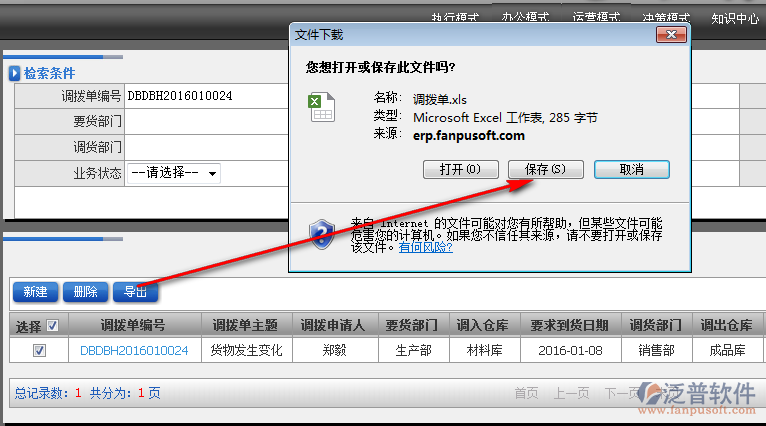Click the source erp.fanpusoft.com text
This screenshot has width=766, height=426.
pyautogui.click(x=468, y=135)
